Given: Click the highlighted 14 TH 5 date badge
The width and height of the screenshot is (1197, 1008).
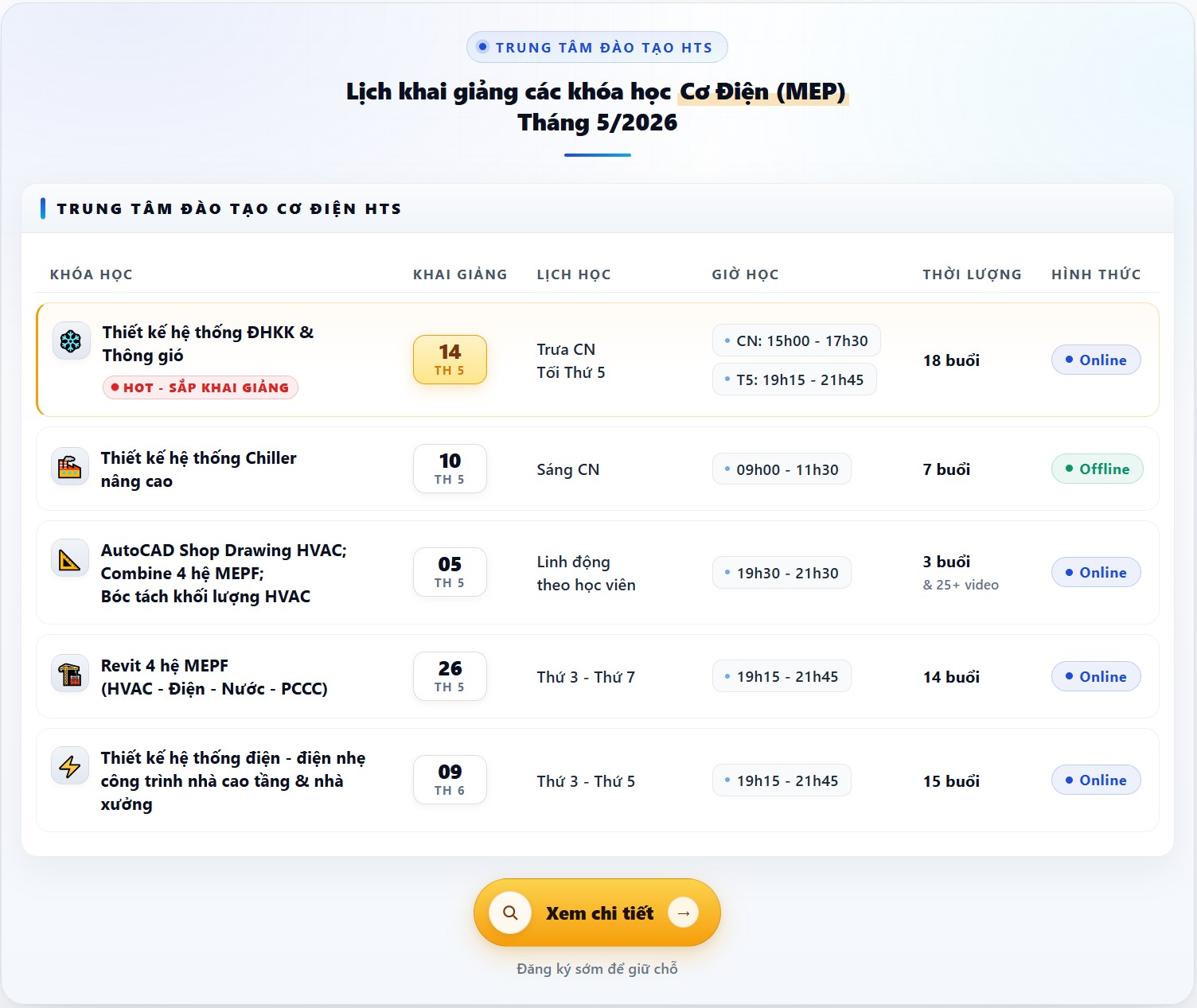Looking at the screenshot, I should [x=450, y=360].
